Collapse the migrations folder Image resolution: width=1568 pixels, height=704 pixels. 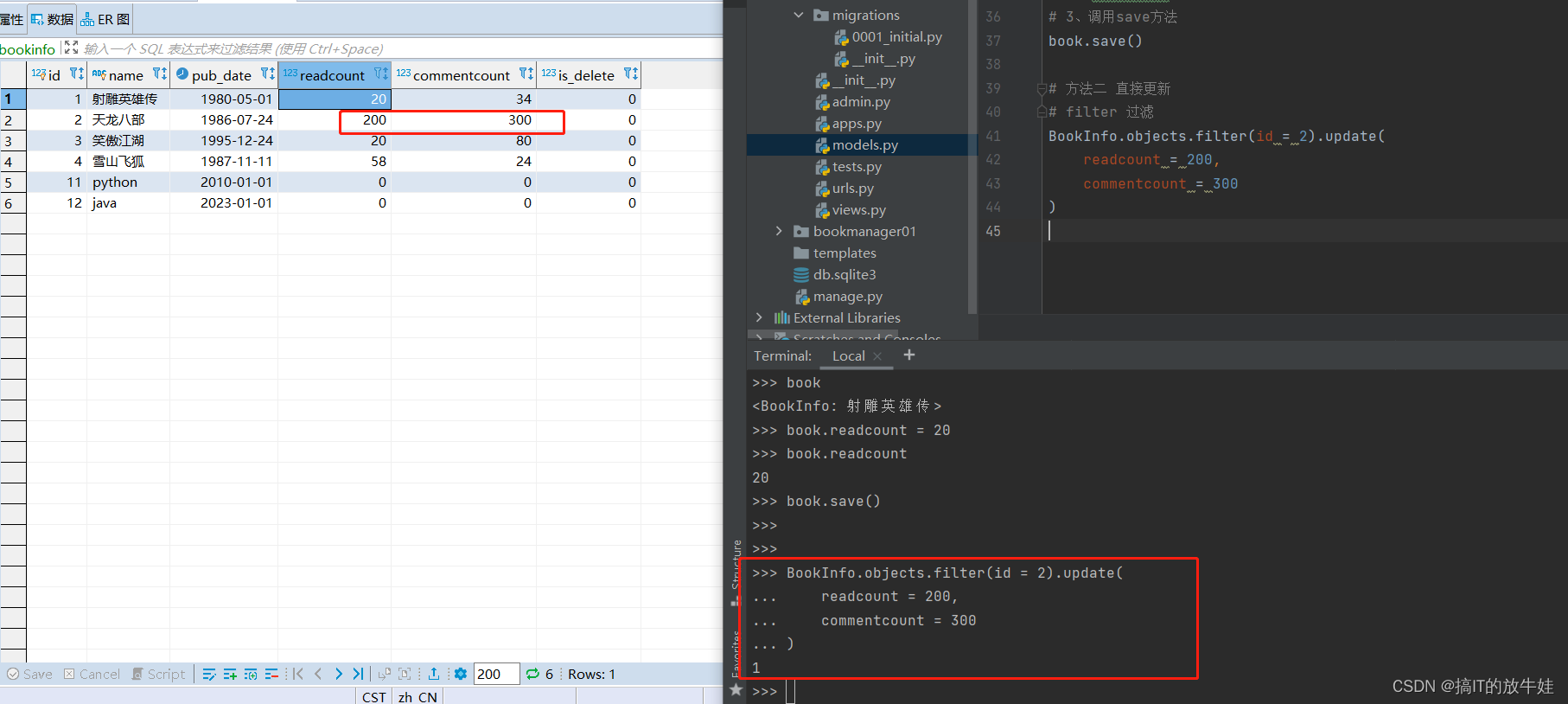(x=798, y=15)
